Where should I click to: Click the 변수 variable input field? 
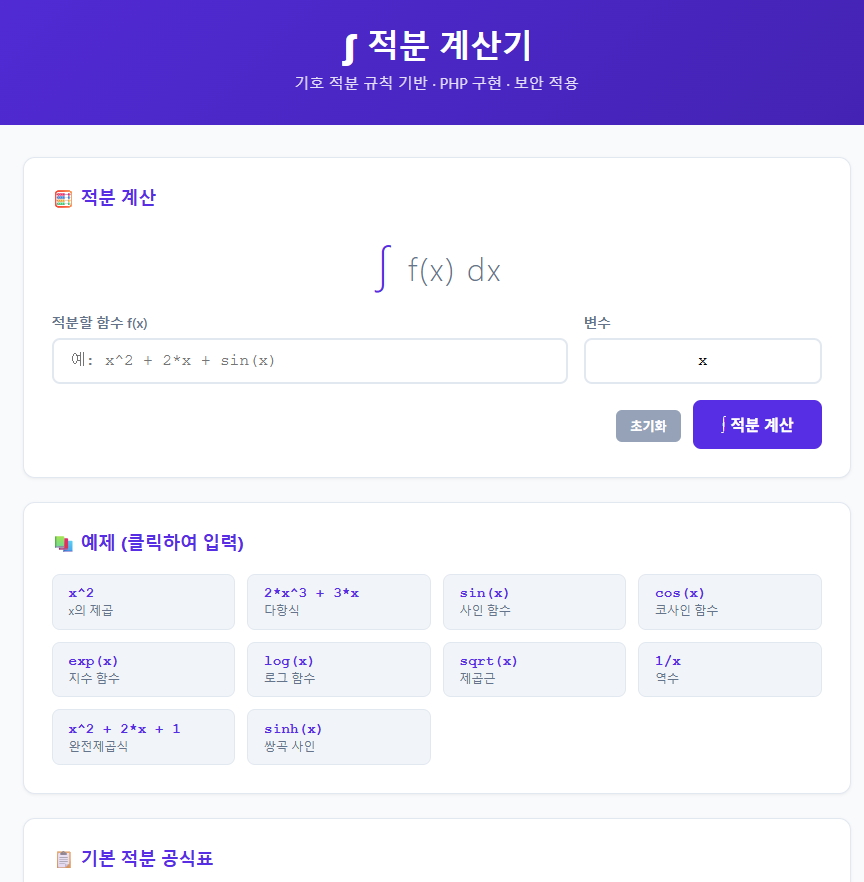pyautogui.click(x=702, y=361)
